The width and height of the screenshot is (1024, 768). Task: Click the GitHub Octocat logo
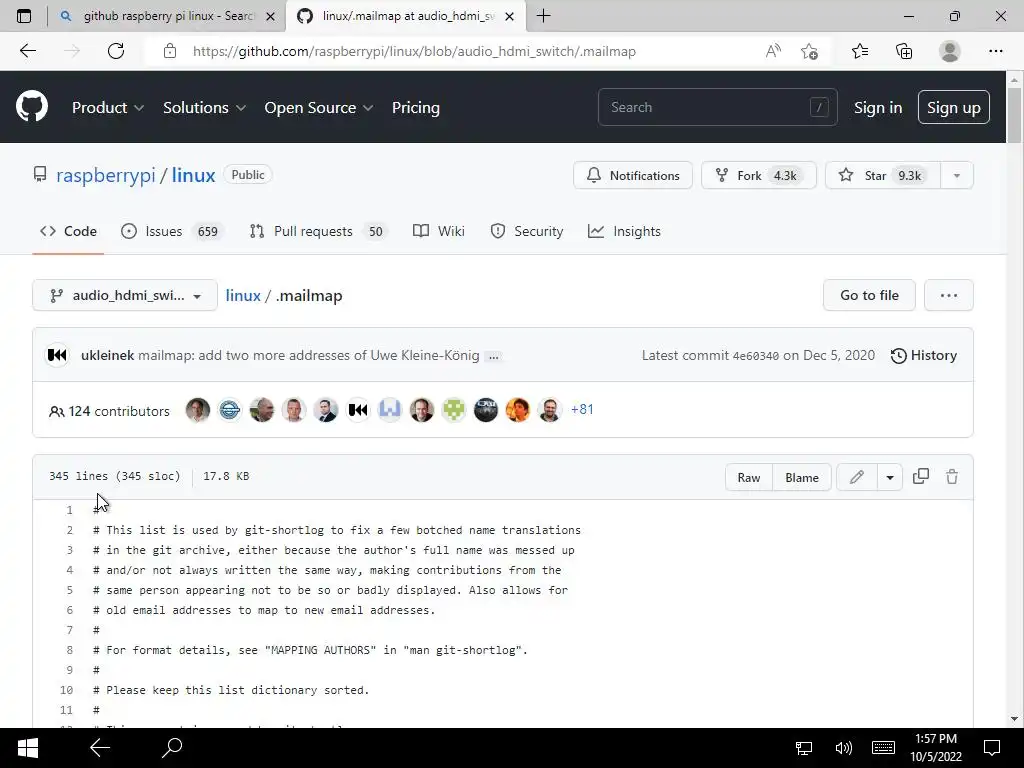[32, 106]
